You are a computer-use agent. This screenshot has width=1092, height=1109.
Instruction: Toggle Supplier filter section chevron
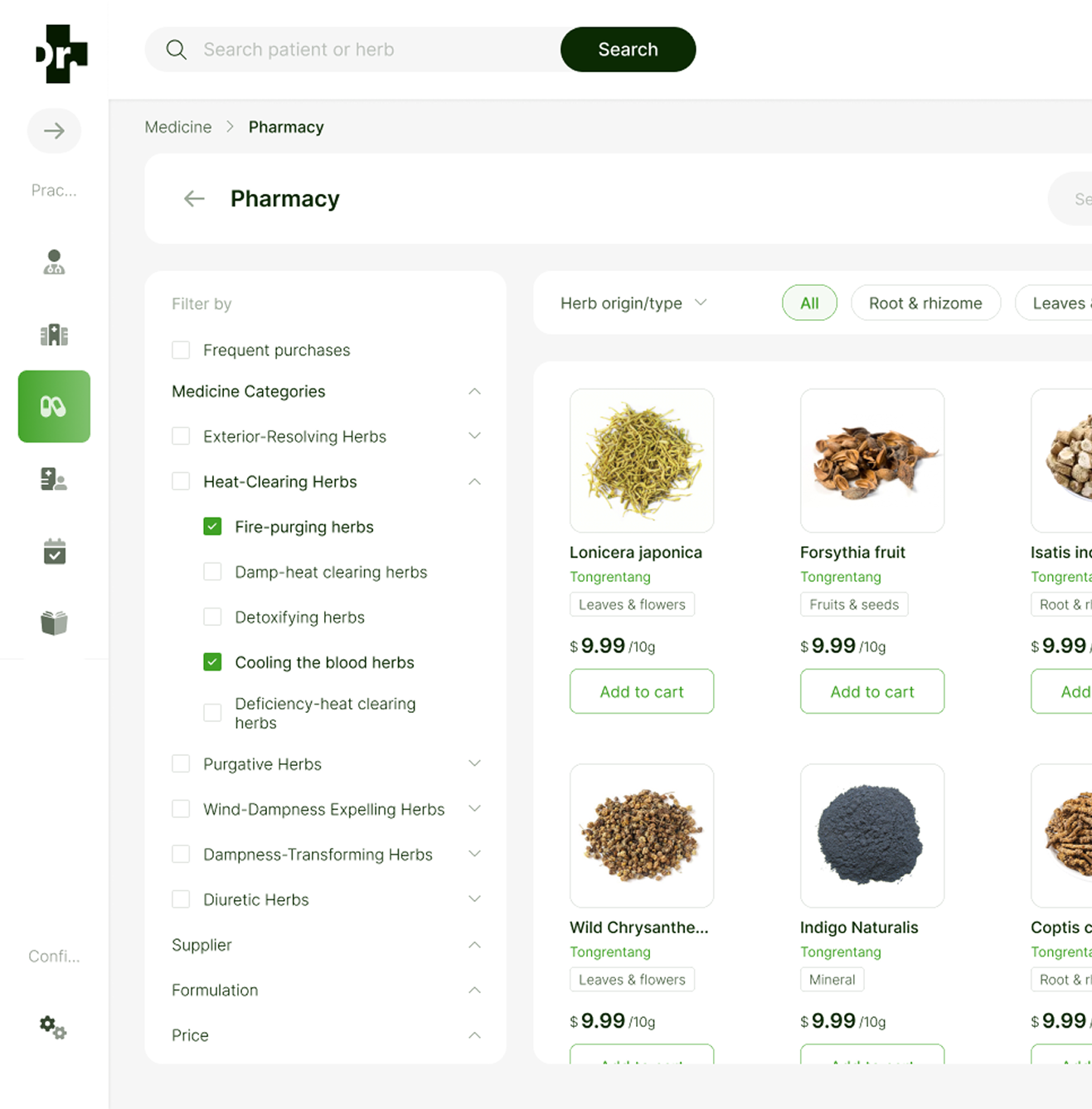pos(474,945)
